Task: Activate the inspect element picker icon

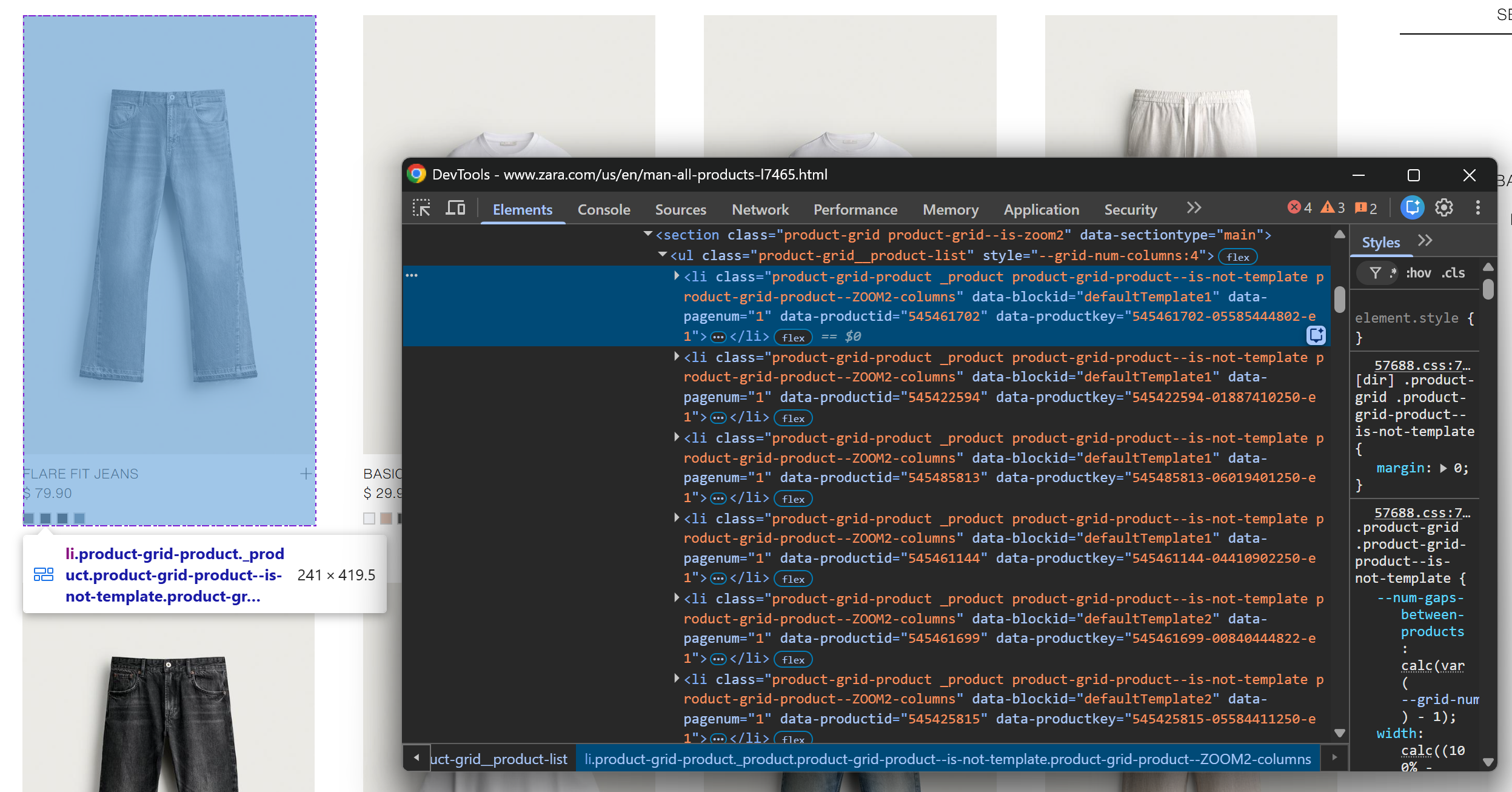Action: [421, 208]
